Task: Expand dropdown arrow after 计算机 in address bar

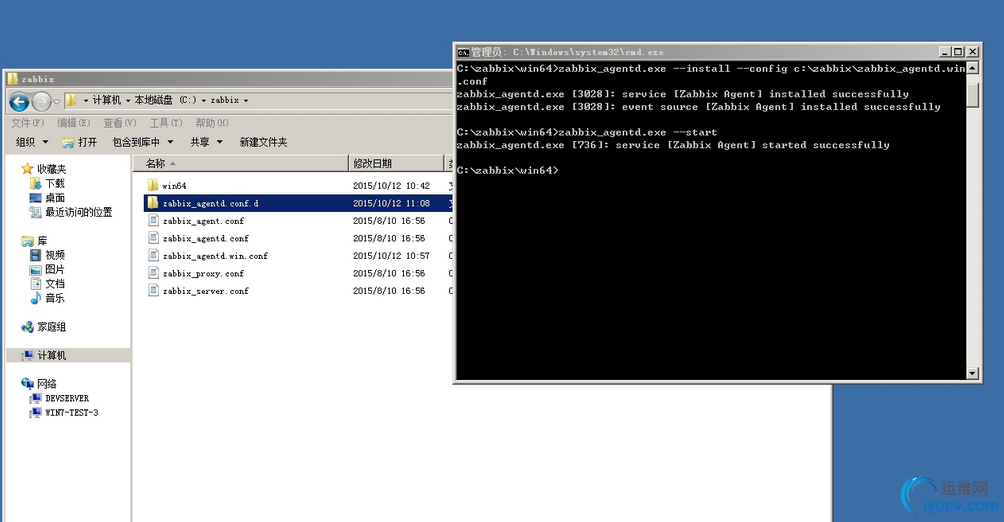Action: coord(127,101)
